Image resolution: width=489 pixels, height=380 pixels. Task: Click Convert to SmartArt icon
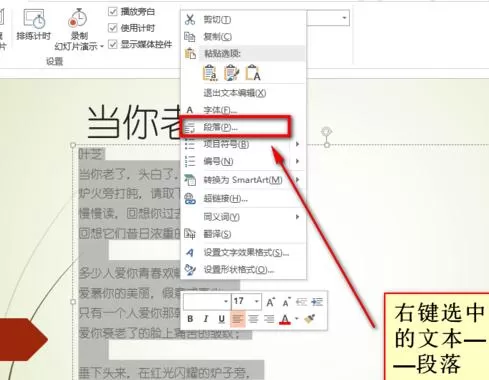click(190, 180)
